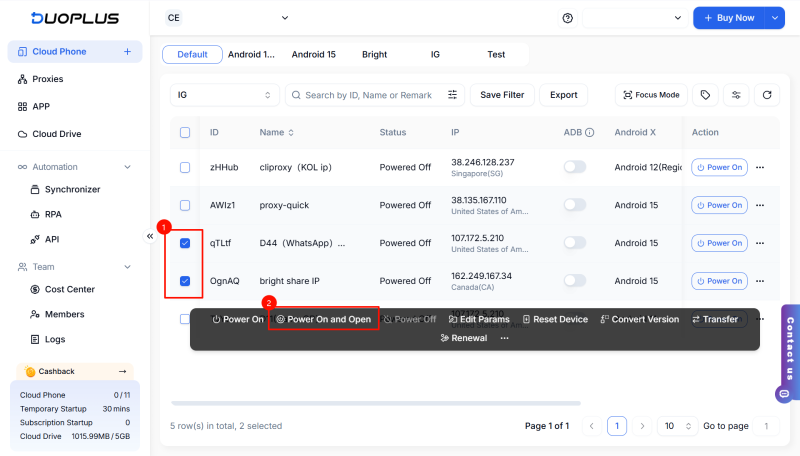The height and width of the screenshot is (456, 800).
Task: Open the IG group filter dropdown
Action: point(224,95)
